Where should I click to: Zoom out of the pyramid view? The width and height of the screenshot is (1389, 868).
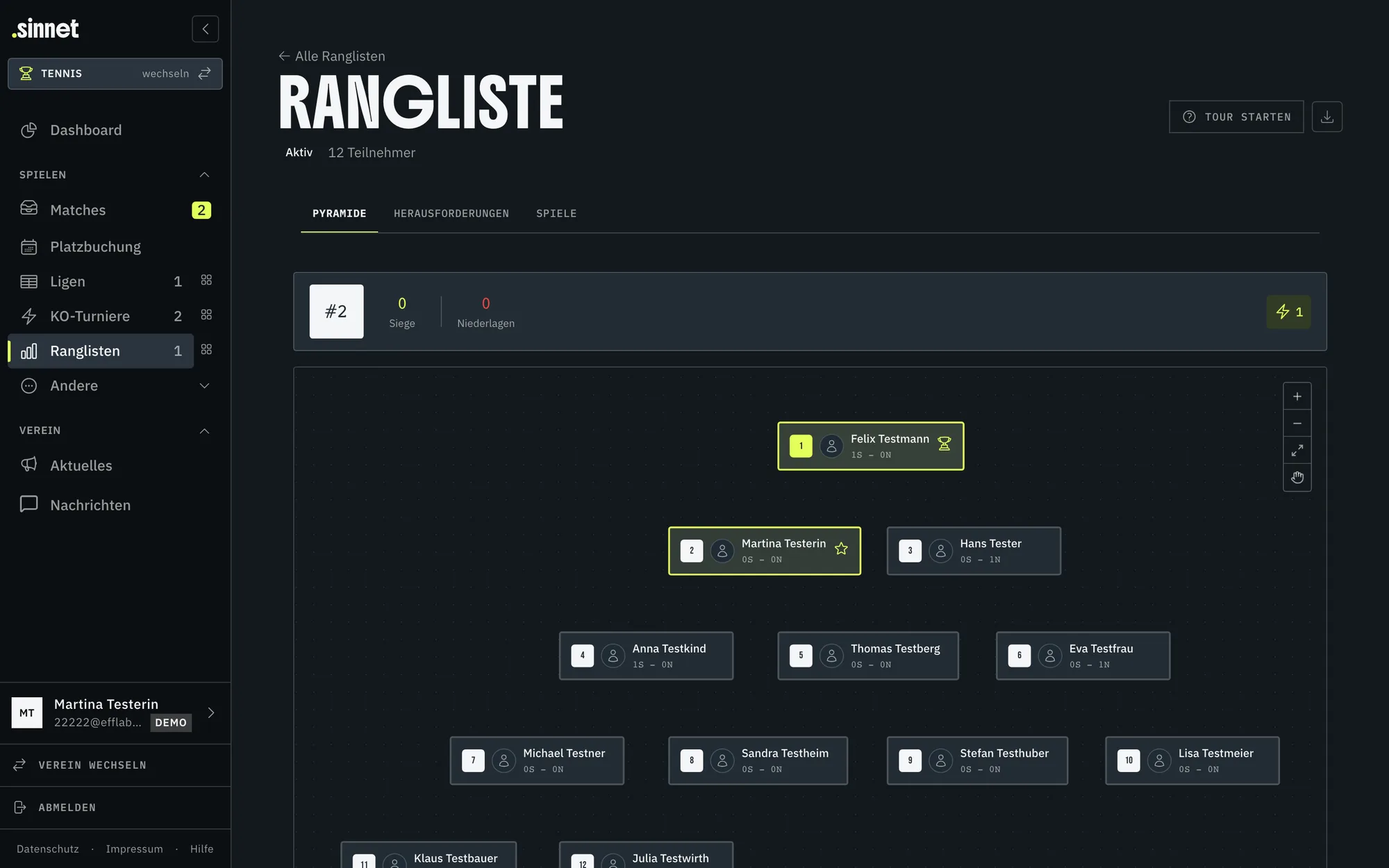pyautogui.click(x=1297, y=424)
